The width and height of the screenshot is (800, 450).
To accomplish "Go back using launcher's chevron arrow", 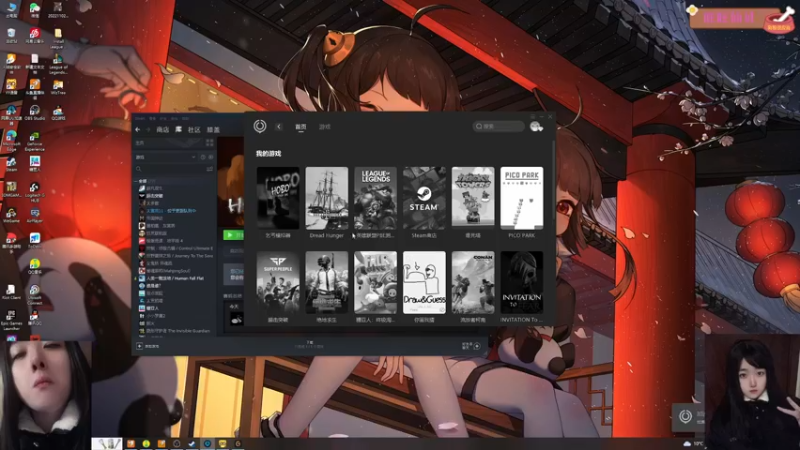I will (279, 127).
